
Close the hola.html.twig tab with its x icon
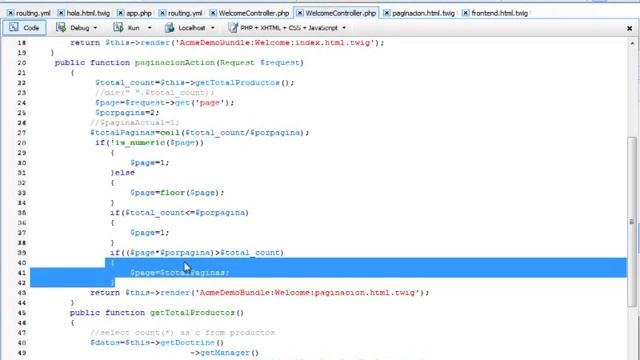(x=61, y=13)
